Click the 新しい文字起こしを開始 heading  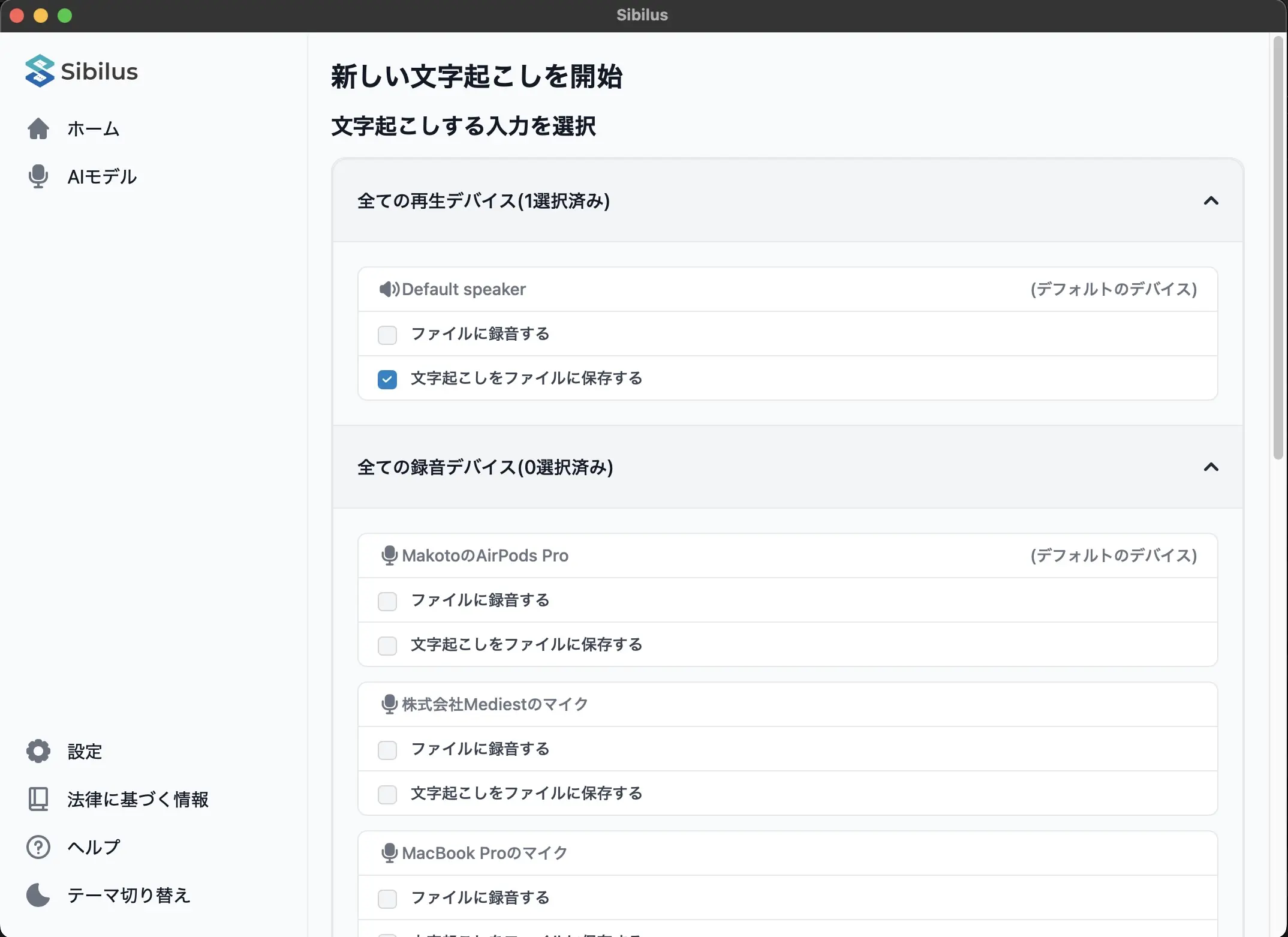(477, 77)
